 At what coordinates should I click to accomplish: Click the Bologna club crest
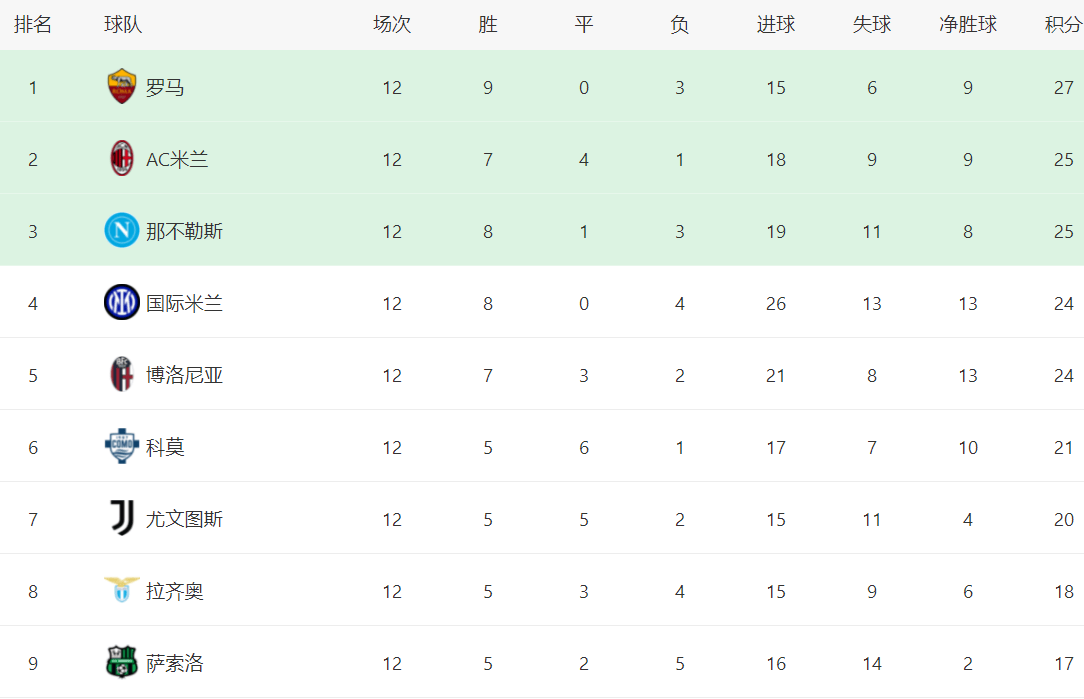[121, 375]
